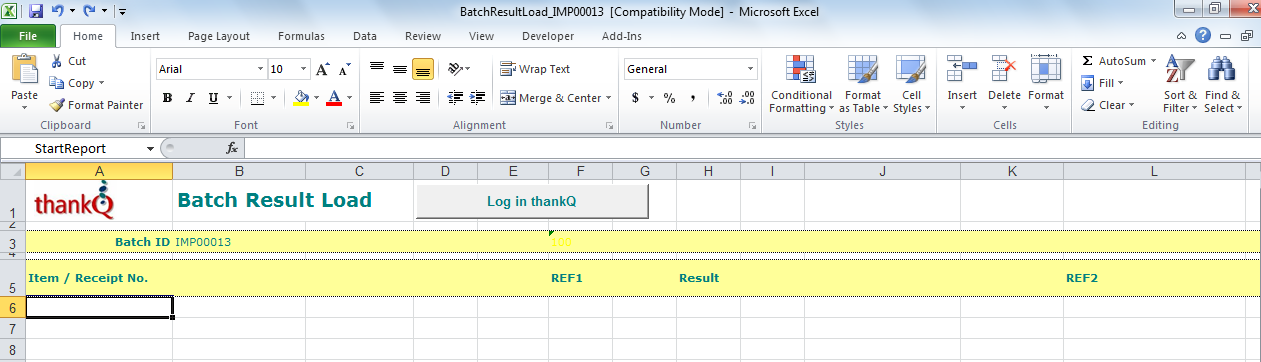The width and height of the screenshot is (1261, 362).
Task: Switch to the Insert tab
Action: point(145,36)
